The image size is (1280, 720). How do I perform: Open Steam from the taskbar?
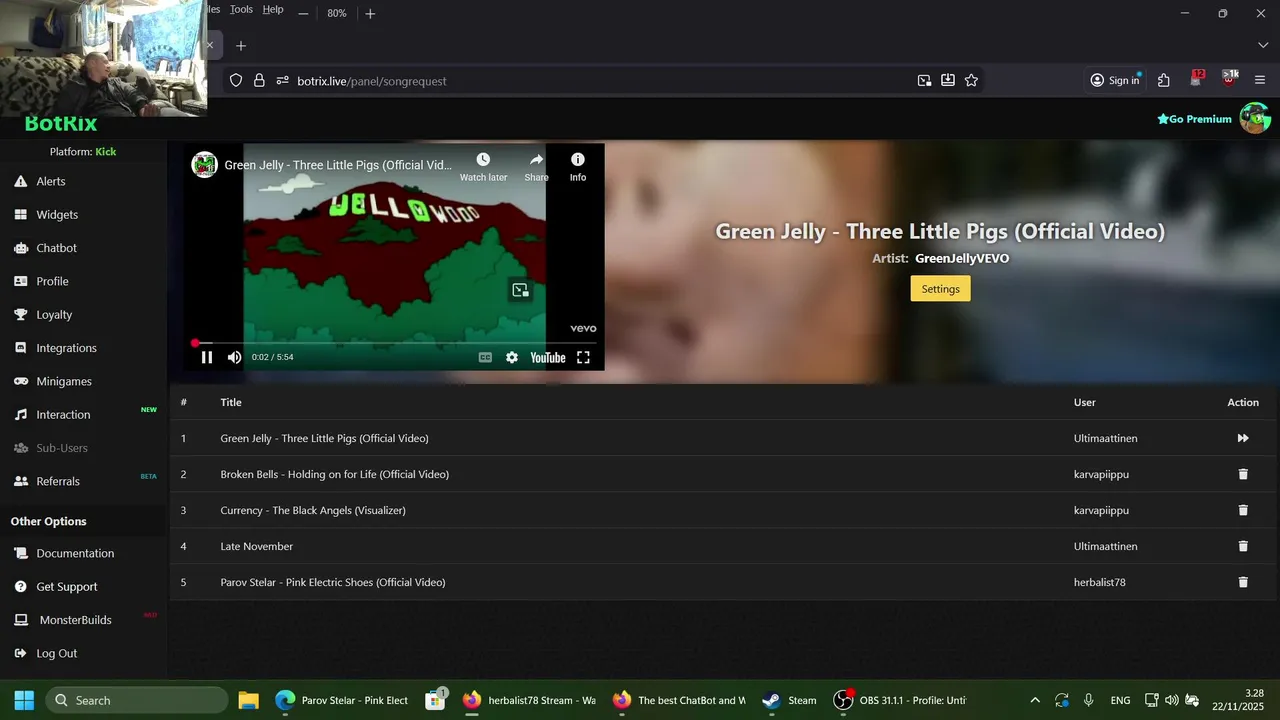[790, 700]
